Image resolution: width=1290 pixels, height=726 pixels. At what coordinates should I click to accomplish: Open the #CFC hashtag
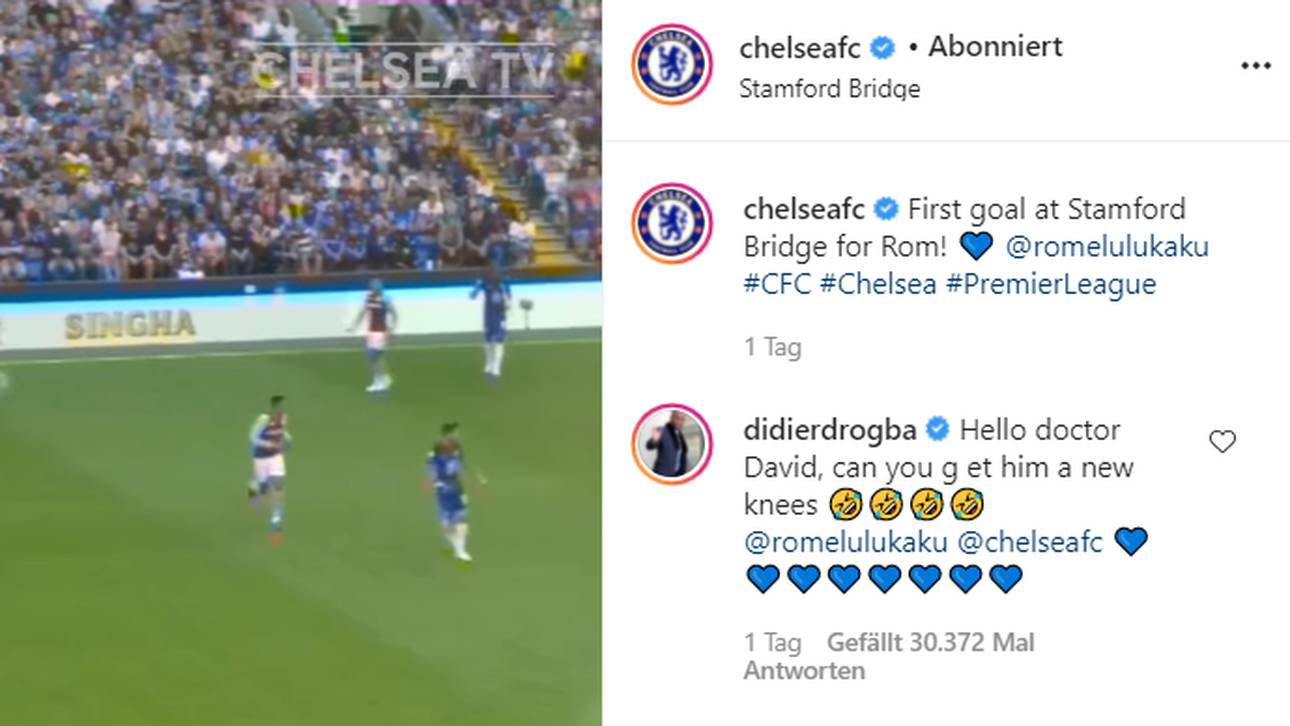[776, 284]
